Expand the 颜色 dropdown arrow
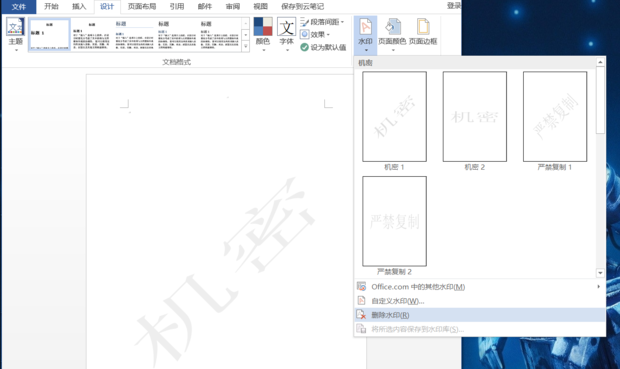620x369 pixels. [x=263, y=50]
